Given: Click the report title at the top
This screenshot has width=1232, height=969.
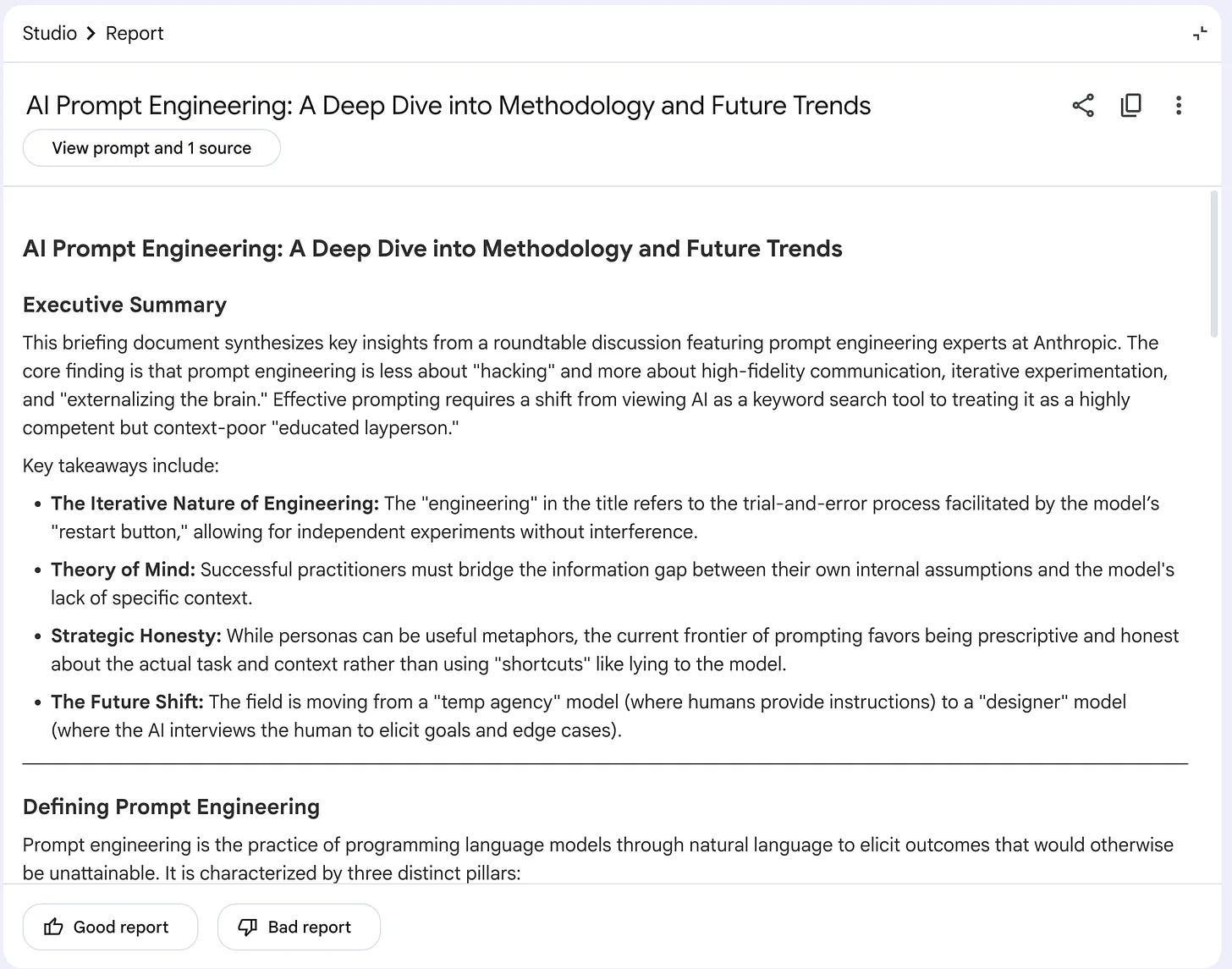Looking at the screenshot, I should 448,106.
